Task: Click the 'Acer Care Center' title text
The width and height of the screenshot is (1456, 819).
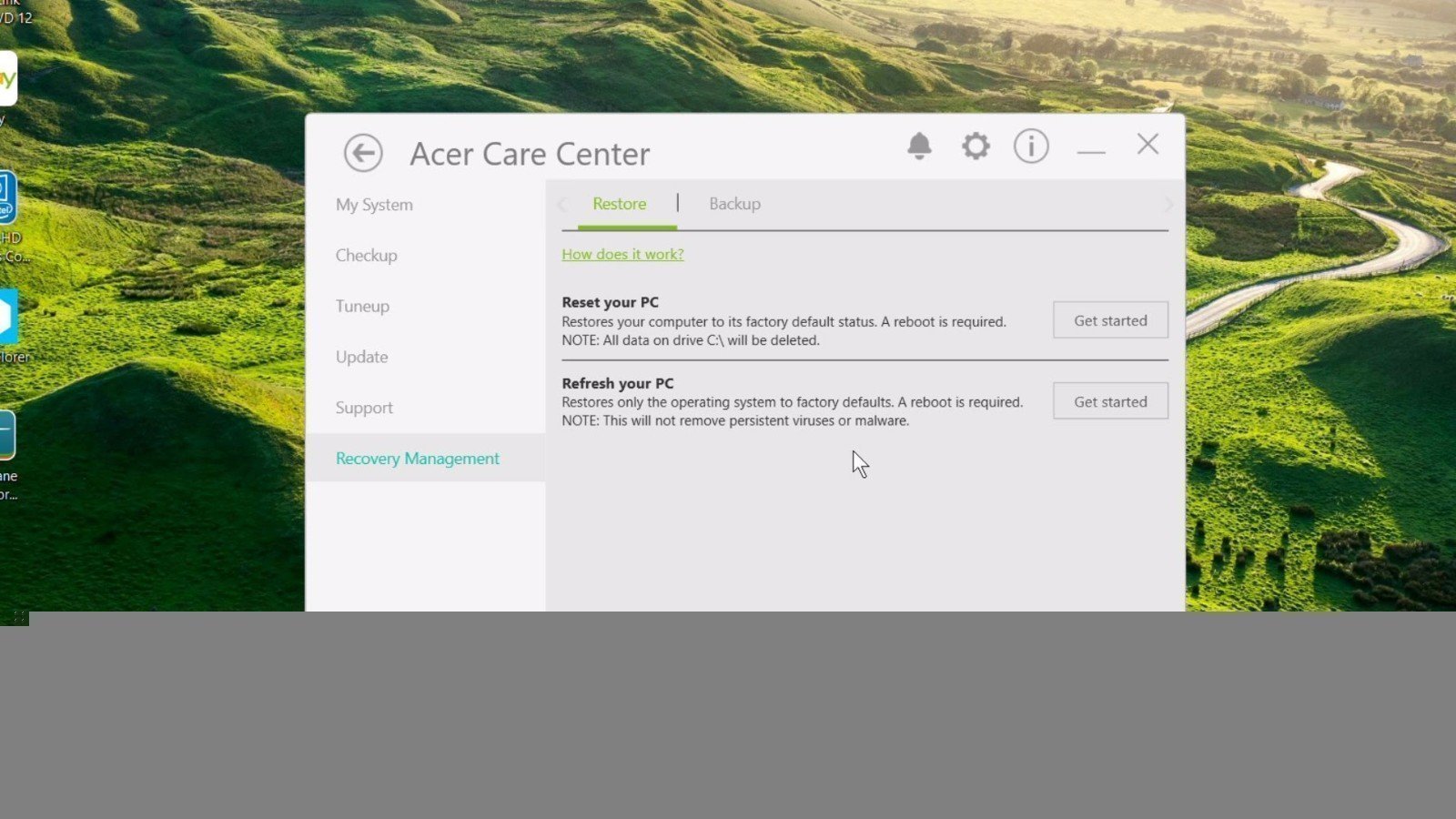Action: pyautogui.click(x=530, y=154)
